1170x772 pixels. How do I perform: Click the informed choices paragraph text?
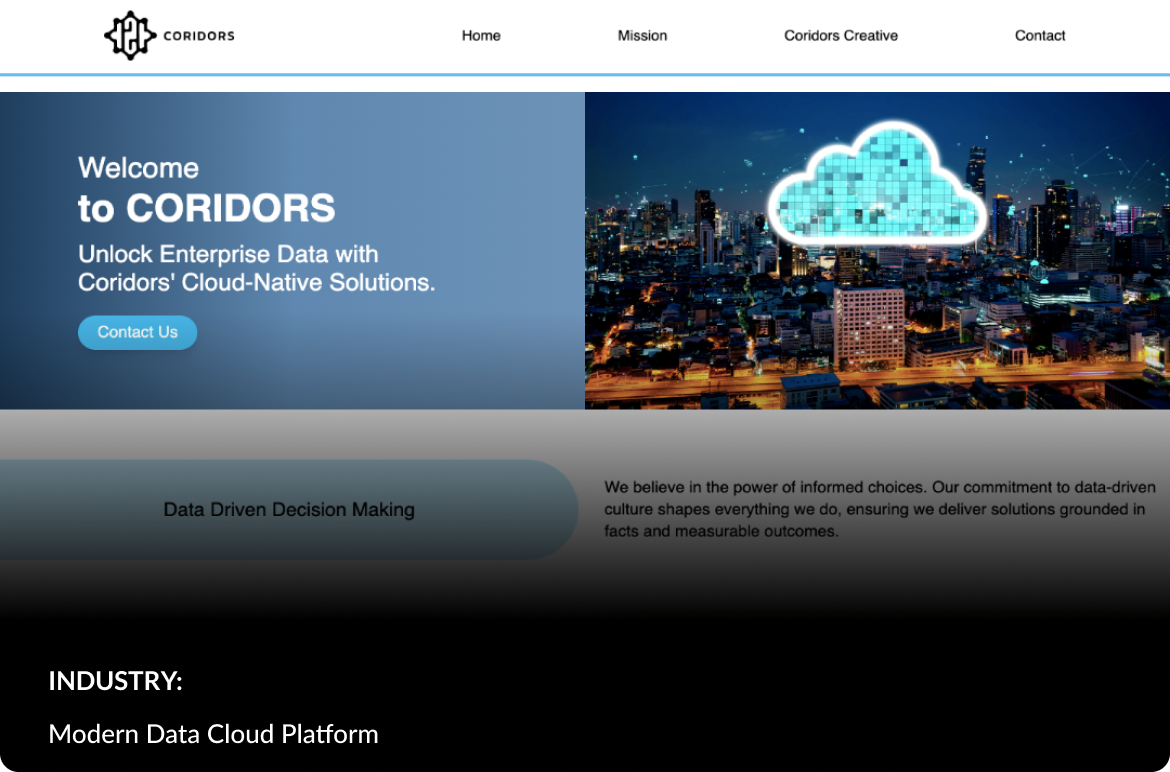[874, 509]
